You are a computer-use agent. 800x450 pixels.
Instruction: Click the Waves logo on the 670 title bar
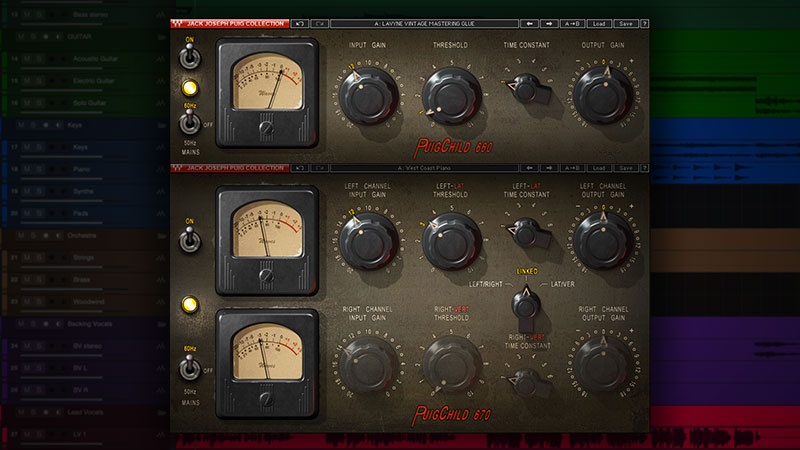point(177,168)
